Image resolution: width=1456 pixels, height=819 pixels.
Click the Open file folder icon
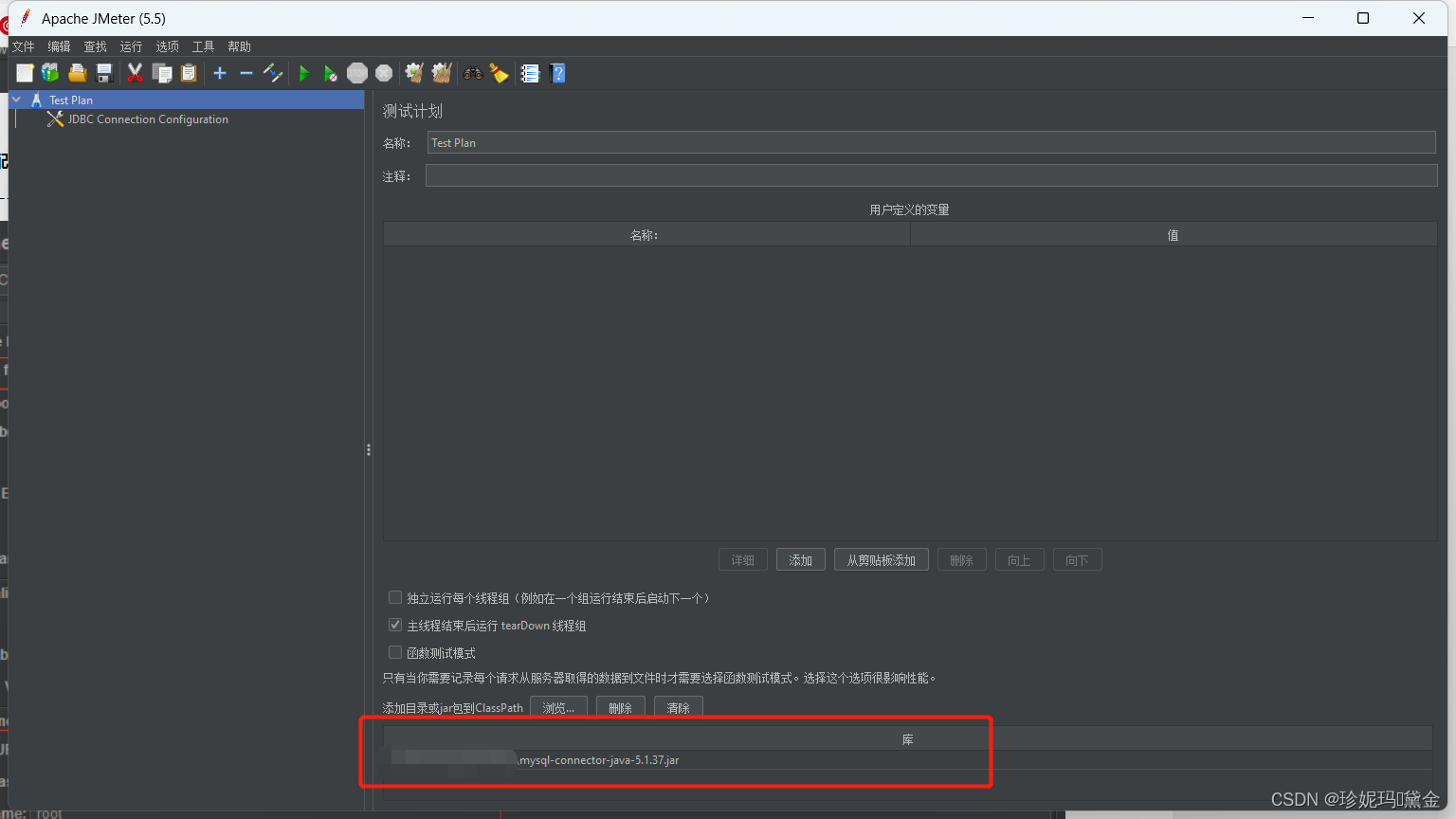tap(77, 73)
